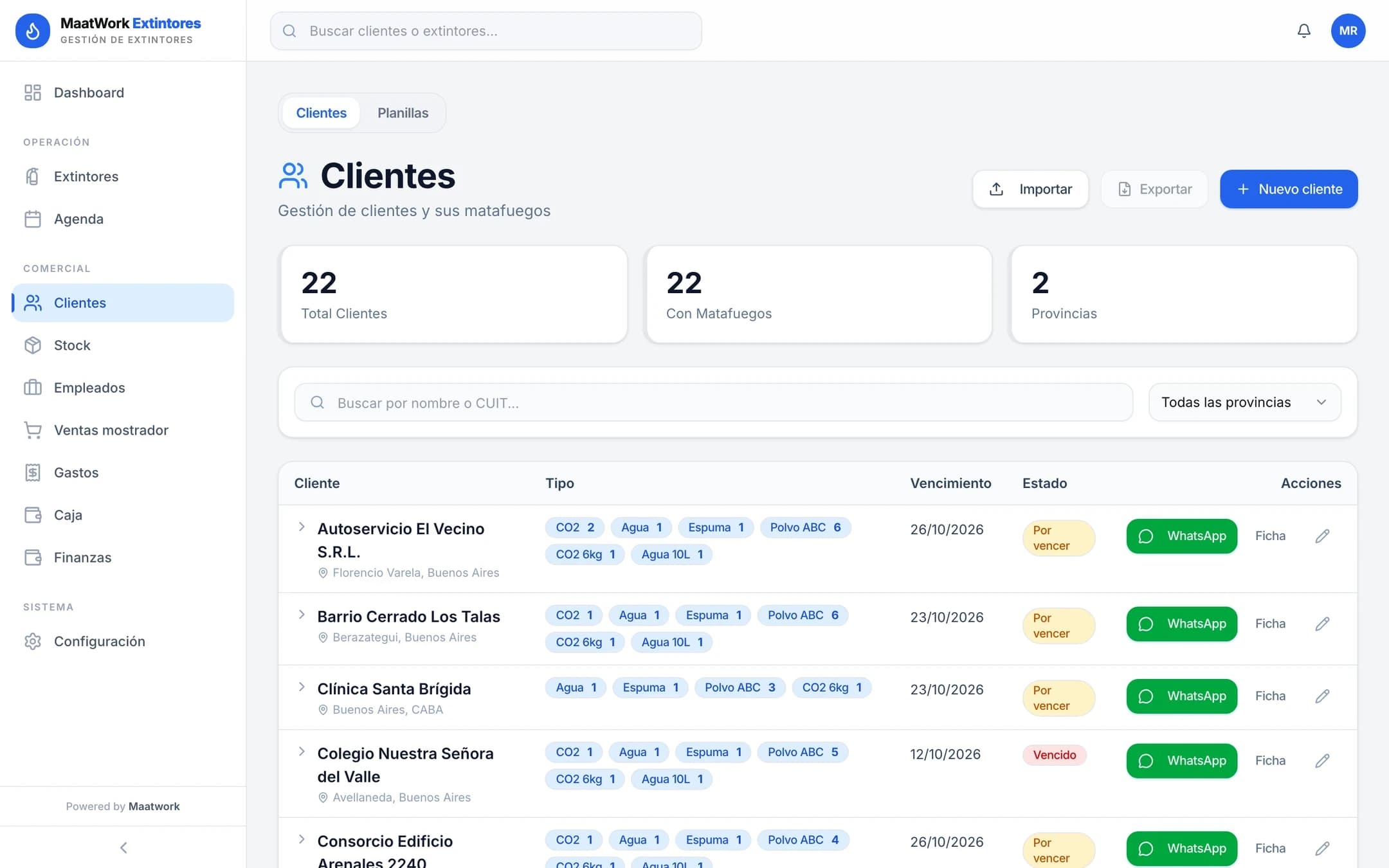
Task: Expand the Barrio Cerrado Los Talas row
Action: (301, 615)
